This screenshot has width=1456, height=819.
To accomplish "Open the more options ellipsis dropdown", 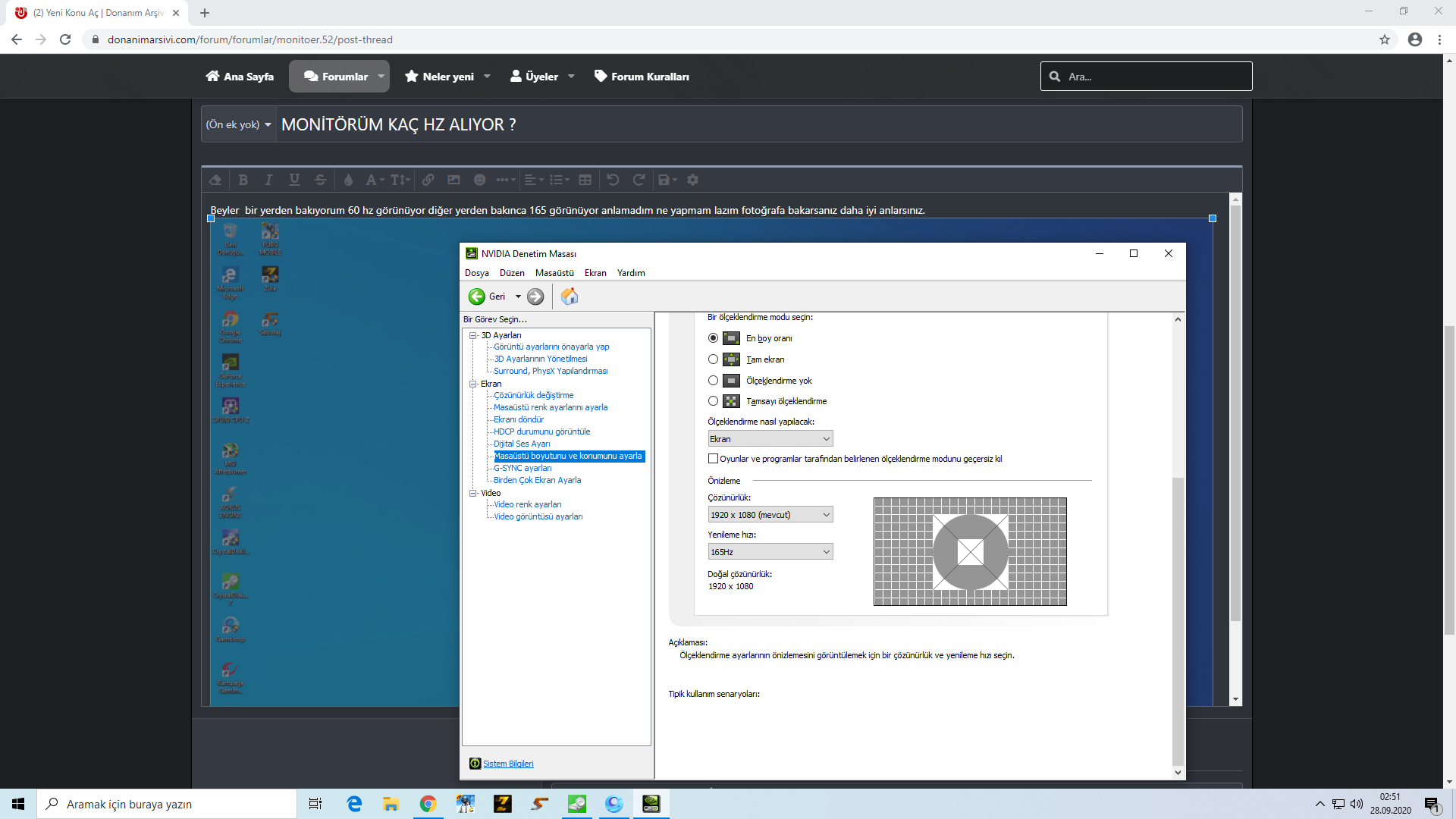I will pos(506,180).
